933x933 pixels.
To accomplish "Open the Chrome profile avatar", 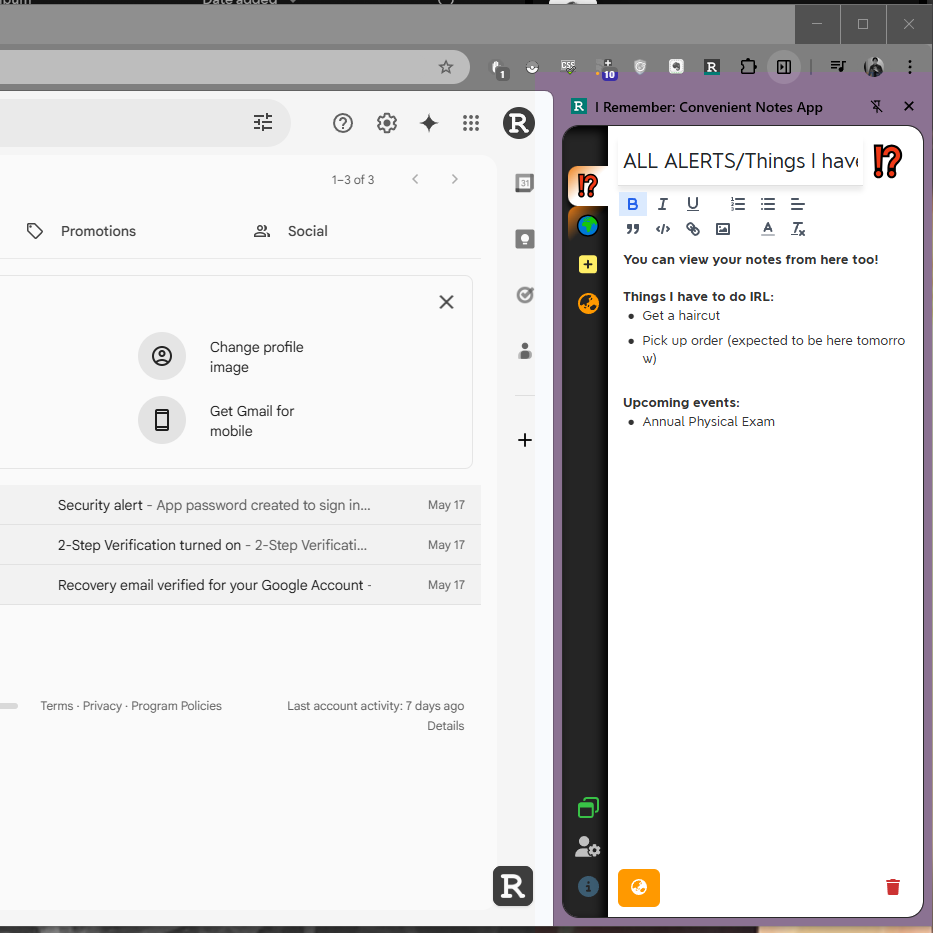I will click(x=873, y=67).
